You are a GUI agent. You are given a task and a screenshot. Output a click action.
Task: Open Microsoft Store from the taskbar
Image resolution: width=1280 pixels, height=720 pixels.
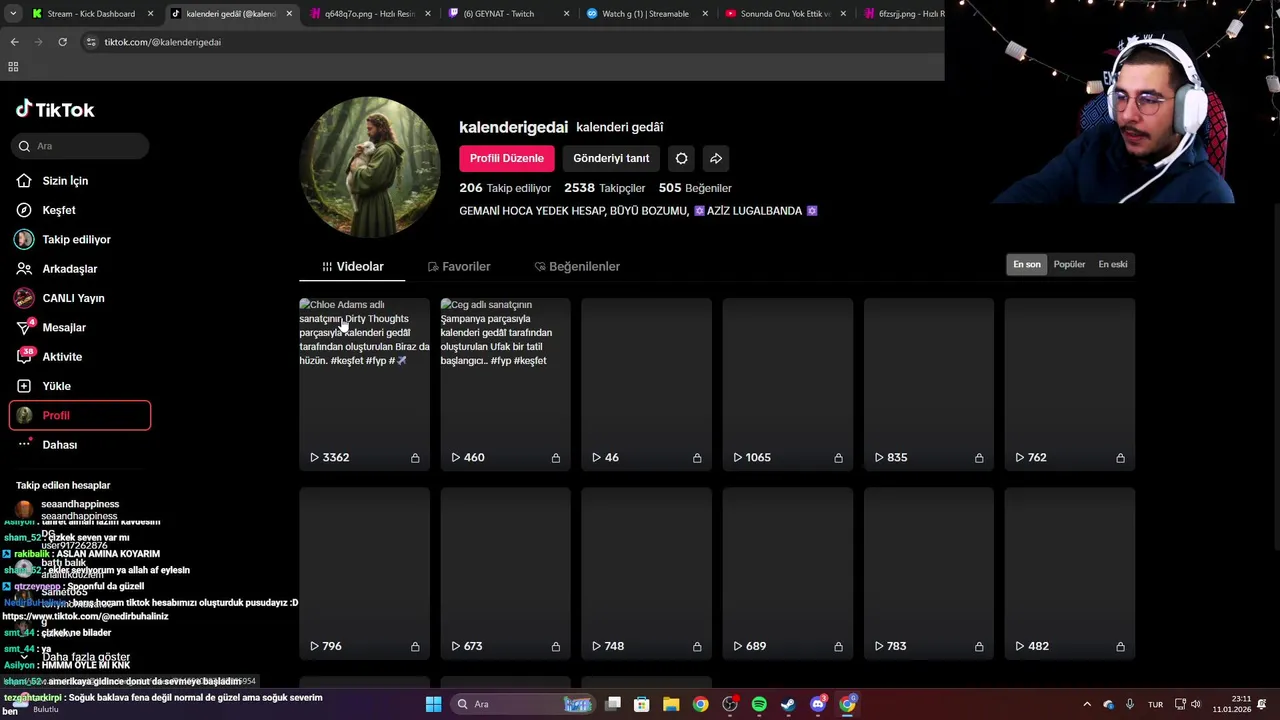[x=642, y=704]
